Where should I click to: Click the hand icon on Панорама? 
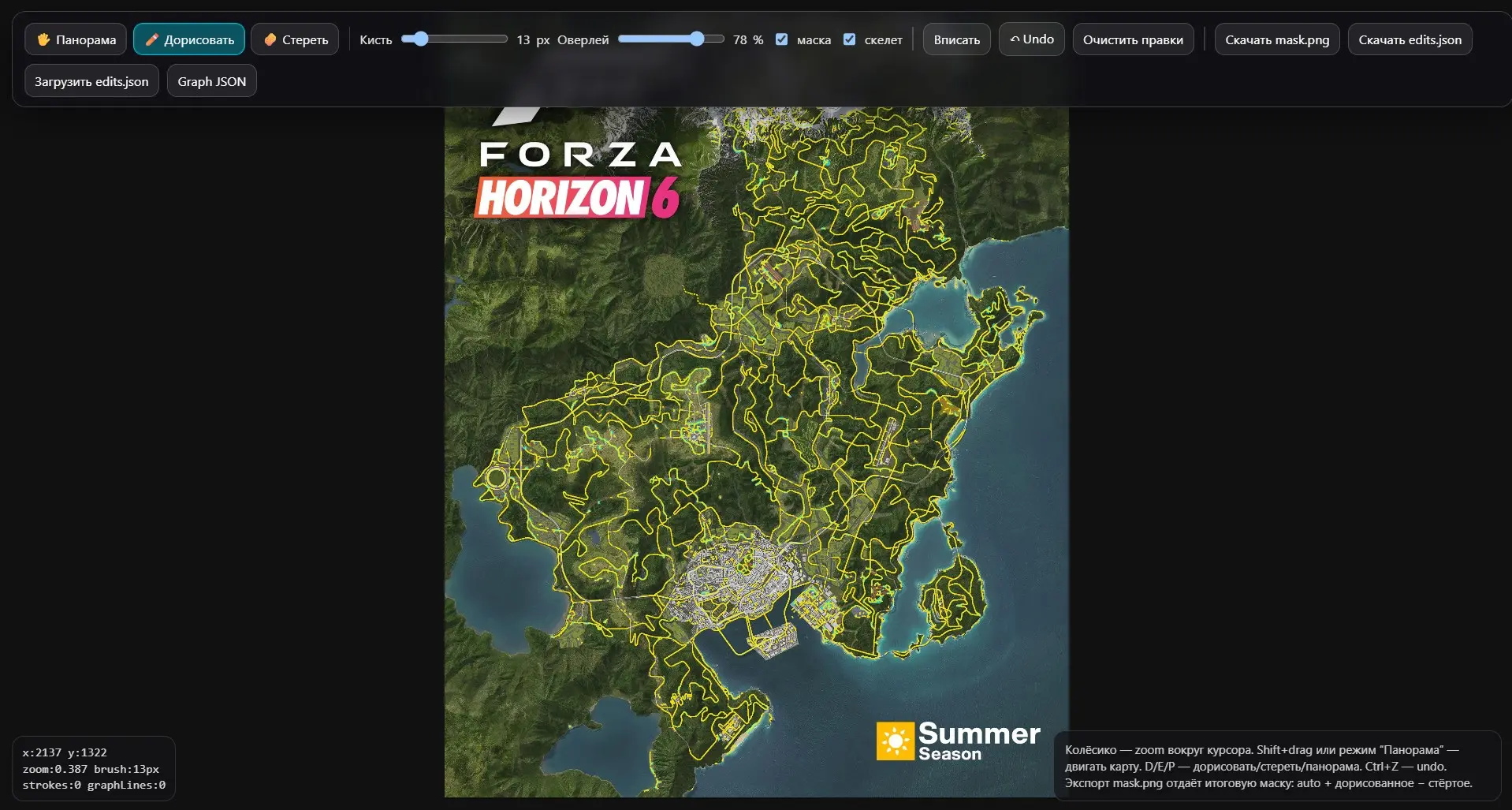click(x=43, y=39)
